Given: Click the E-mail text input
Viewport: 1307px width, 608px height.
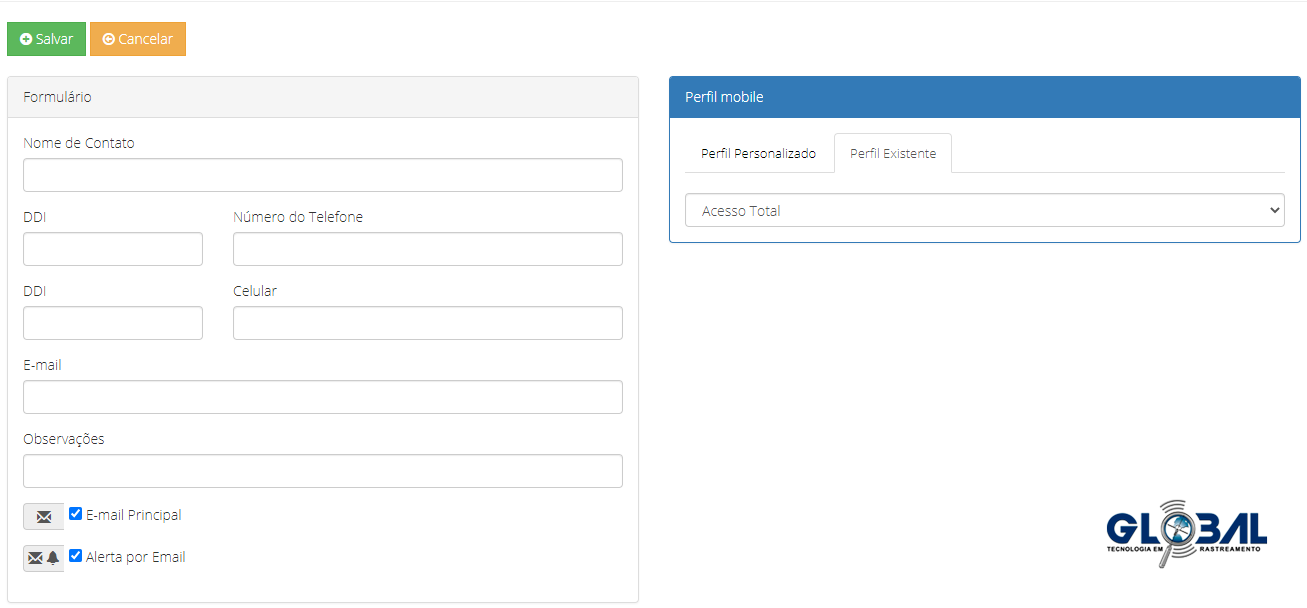Looking at the screenshot, I should click(x=322, y=397).
